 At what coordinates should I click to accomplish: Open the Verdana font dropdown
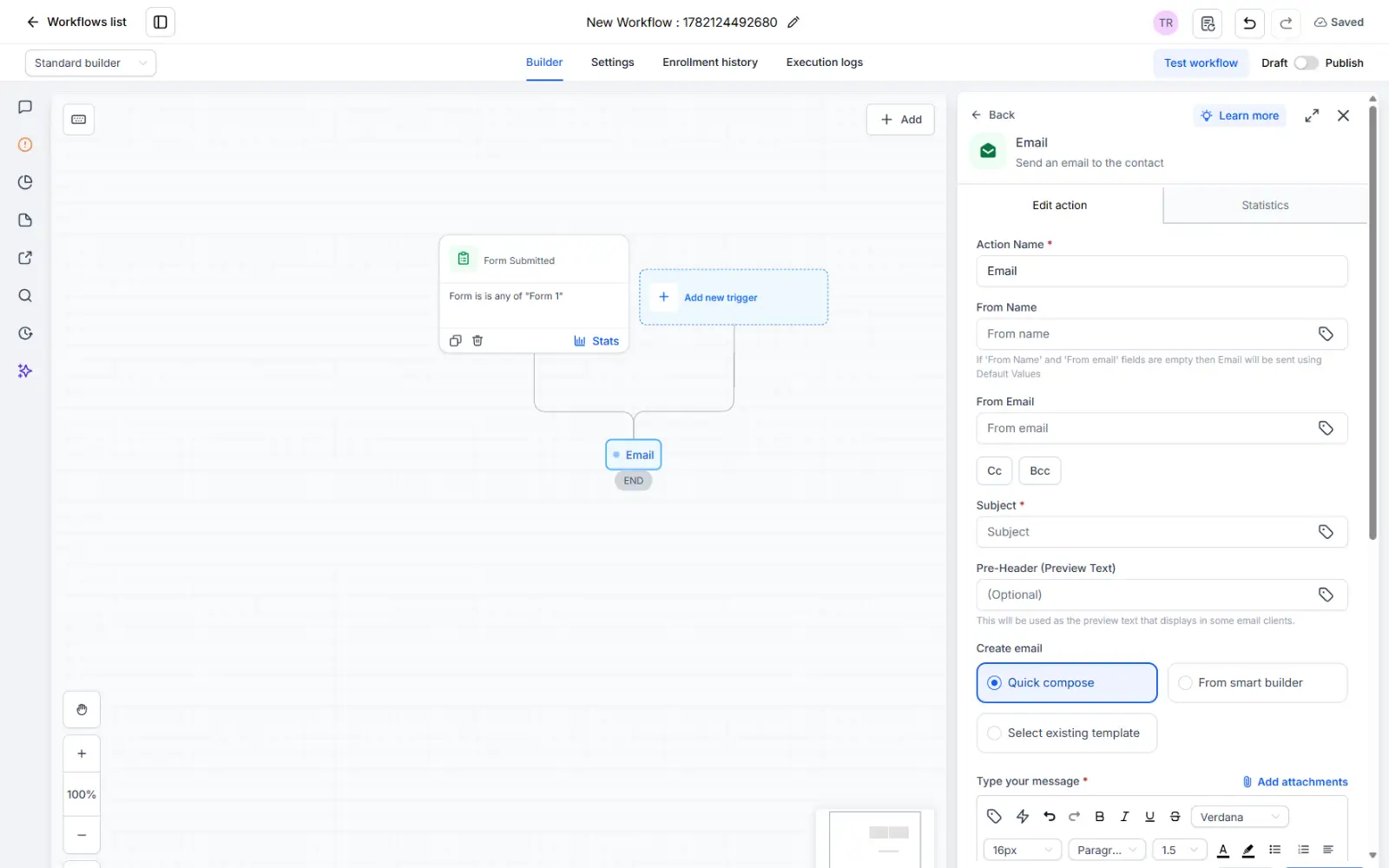click(1240, 817)
